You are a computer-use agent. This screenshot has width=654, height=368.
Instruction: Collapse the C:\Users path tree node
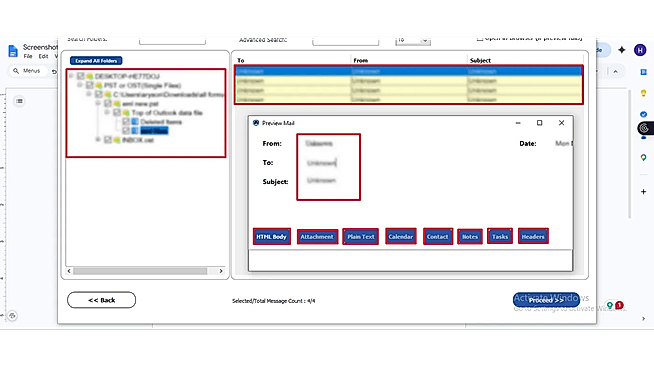click(x=89, y=94)
